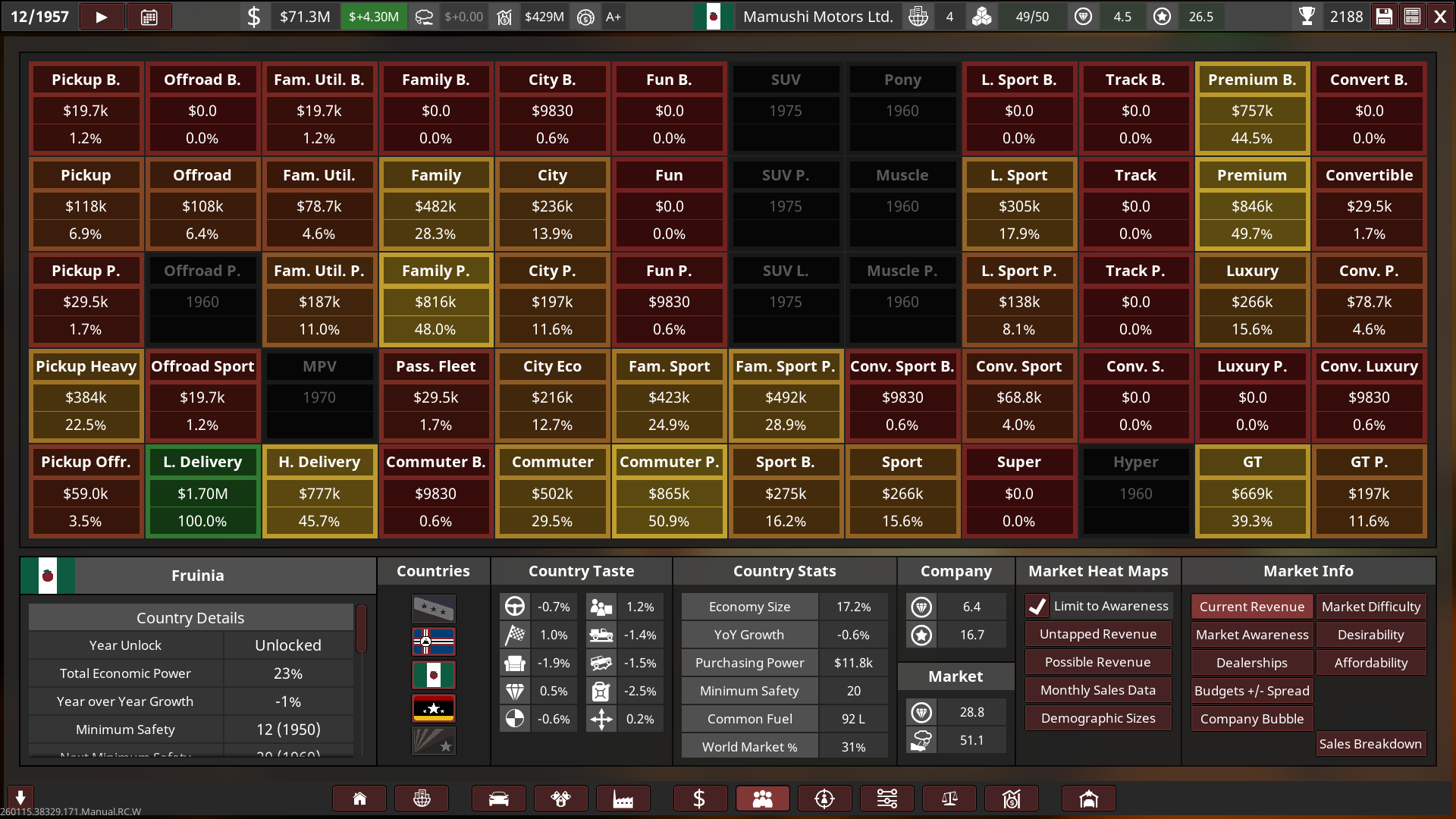Select Current Revenue market info mode
1456x819 pixels.
point(1251,607)
